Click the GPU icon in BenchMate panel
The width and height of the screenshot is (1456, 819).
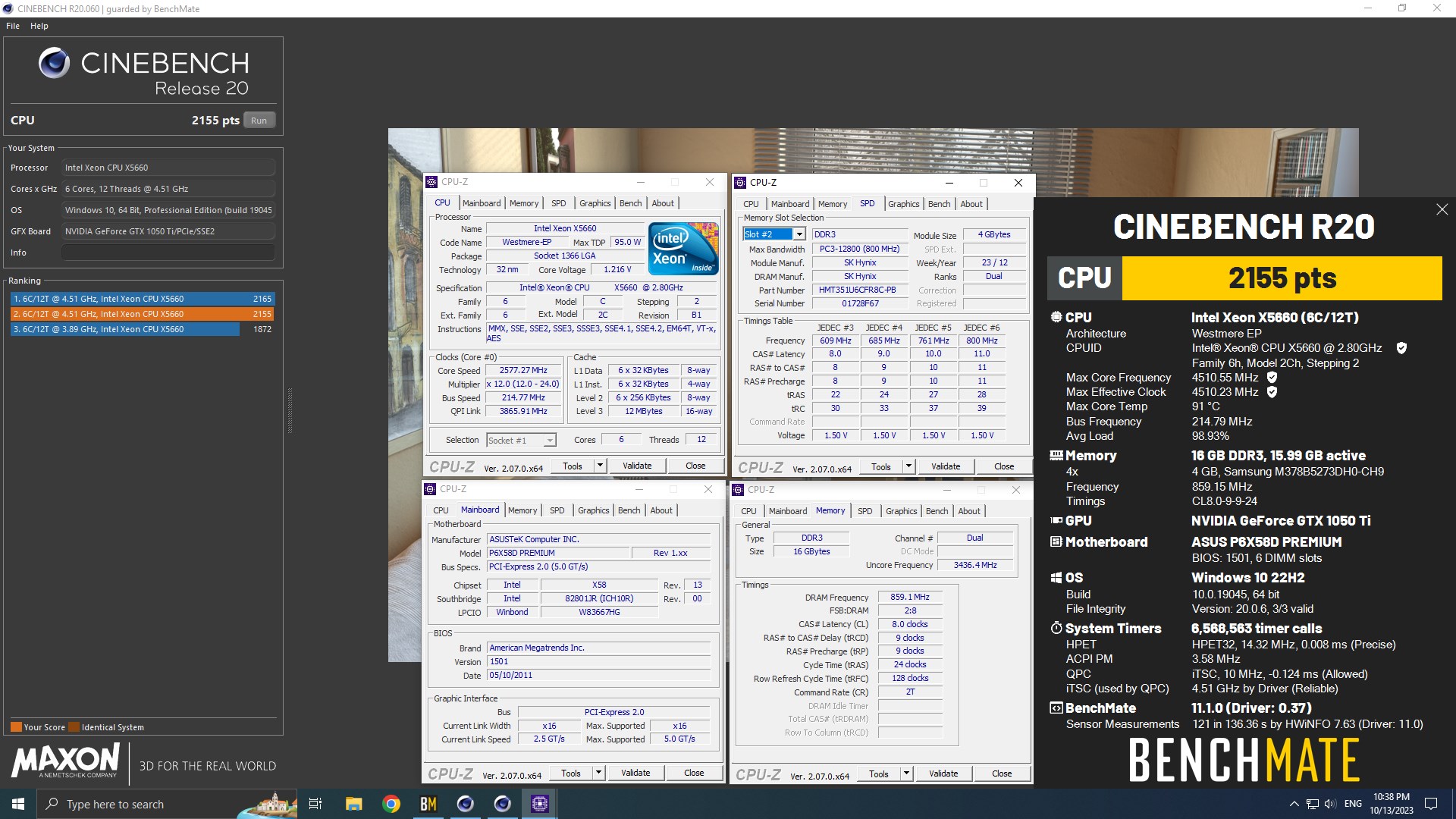click(1056, 521)
